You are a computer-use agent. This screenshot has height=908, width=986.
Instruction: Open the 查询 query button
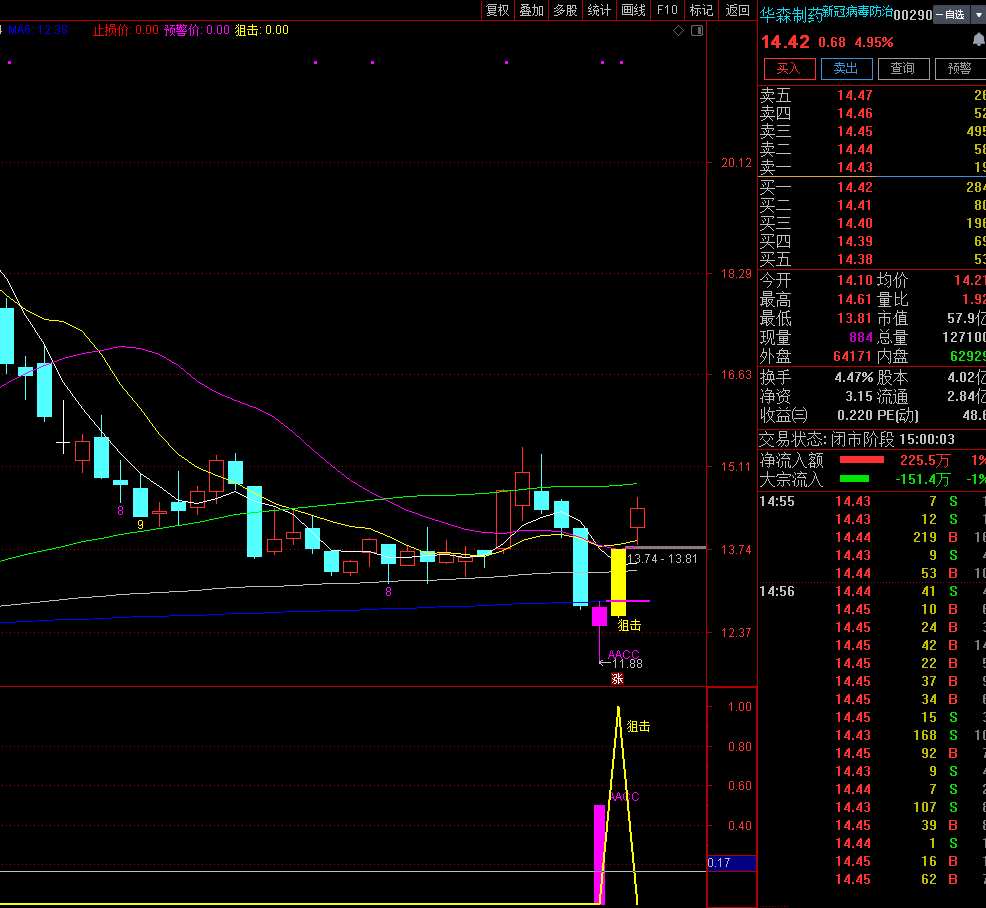[x=903, y=69]
